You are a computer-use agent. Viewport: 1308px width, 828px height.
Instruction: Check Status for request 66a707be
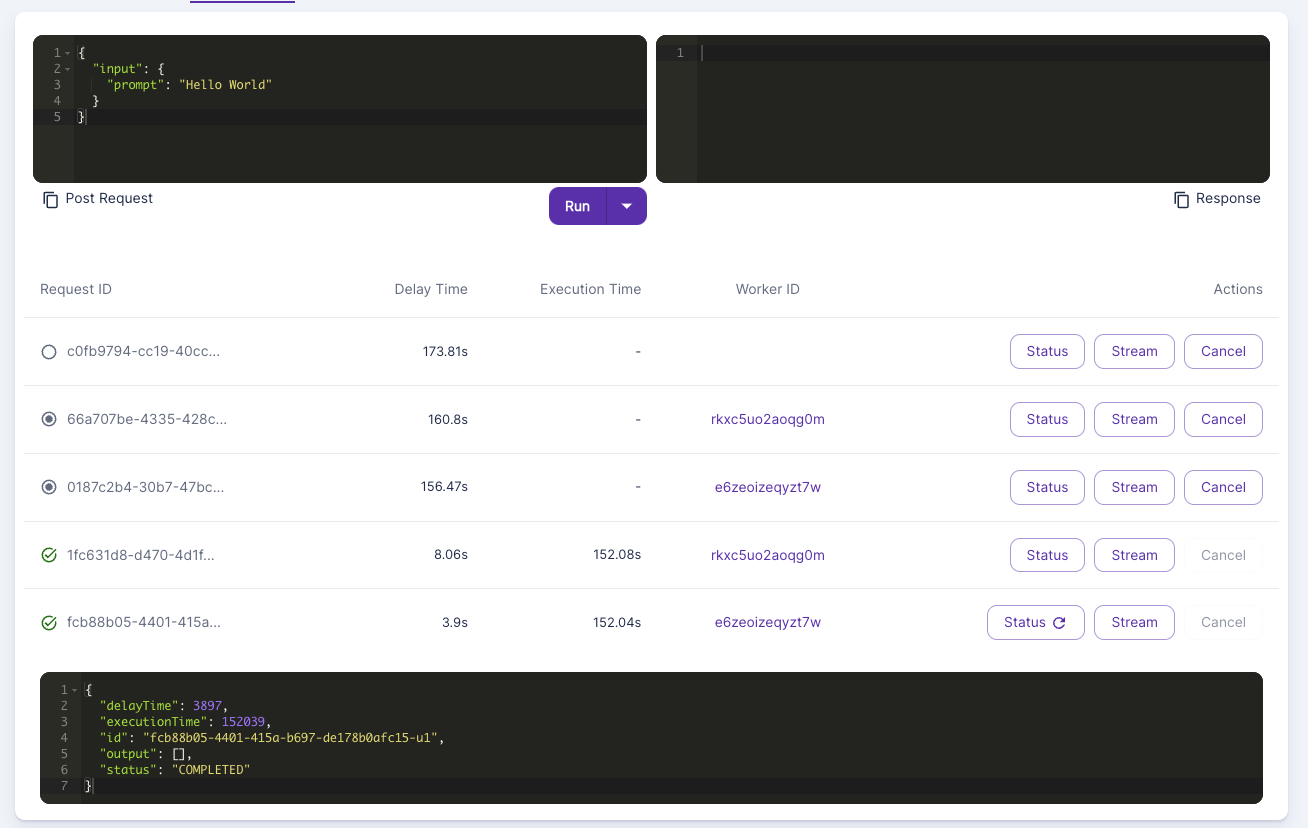pyautogui.click(x=1047, y=420)
